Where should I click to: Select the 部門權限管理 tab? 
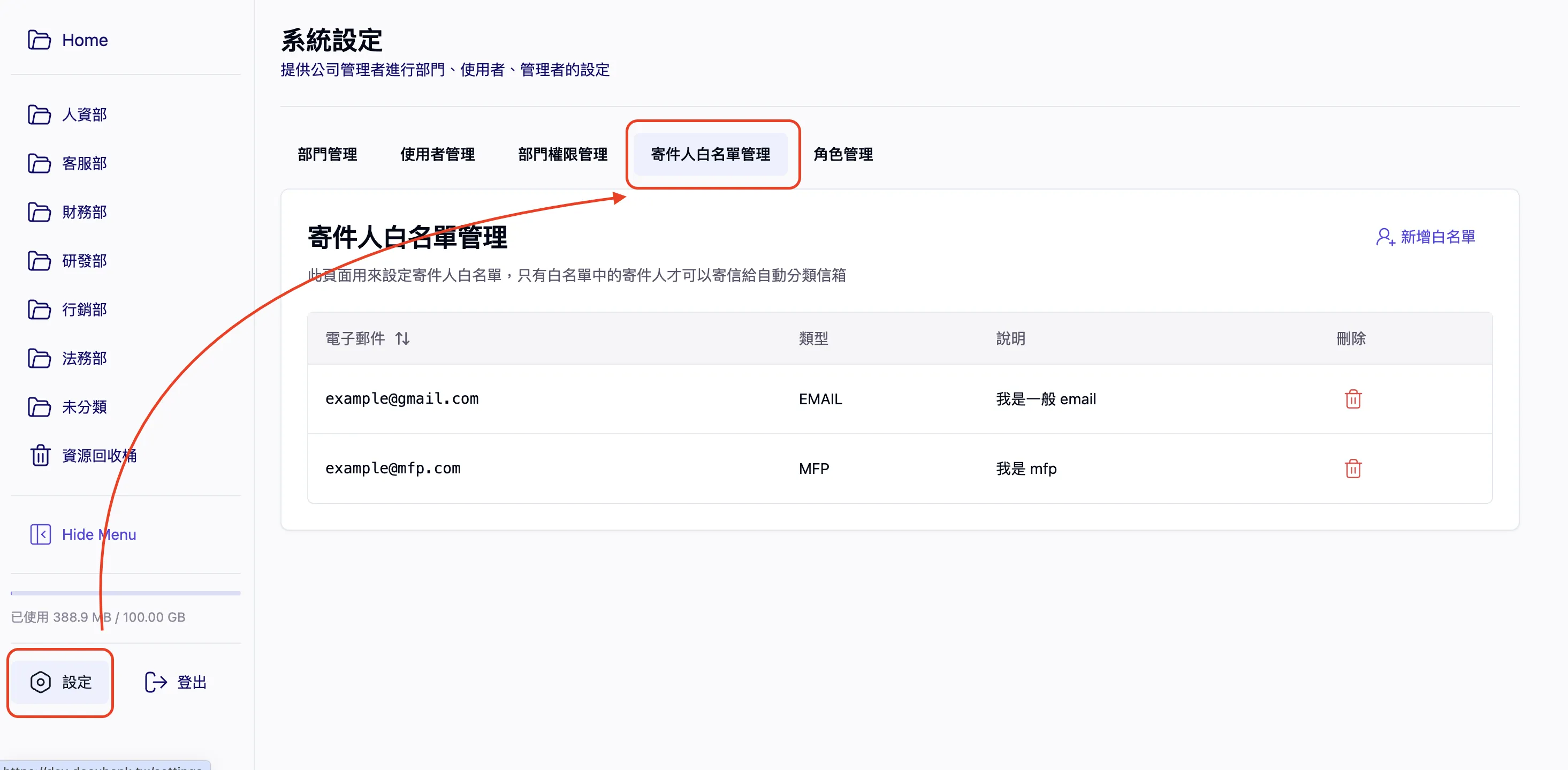click(x=562, y=154)
